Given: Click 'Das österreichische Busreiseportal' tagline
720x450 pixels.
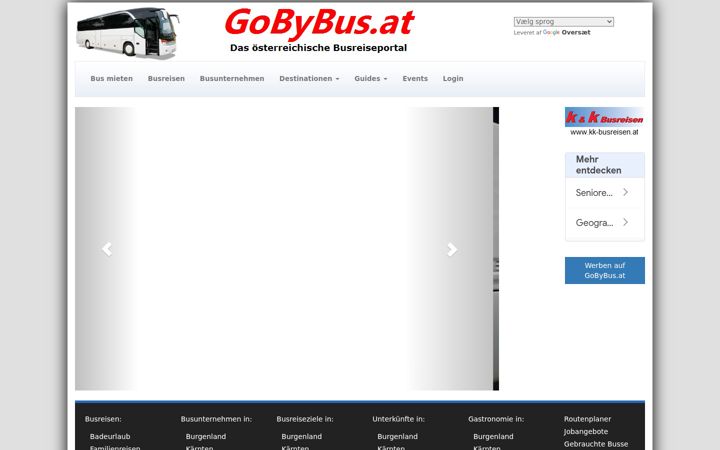Looking at the screenshot, I should click(318, 48).
